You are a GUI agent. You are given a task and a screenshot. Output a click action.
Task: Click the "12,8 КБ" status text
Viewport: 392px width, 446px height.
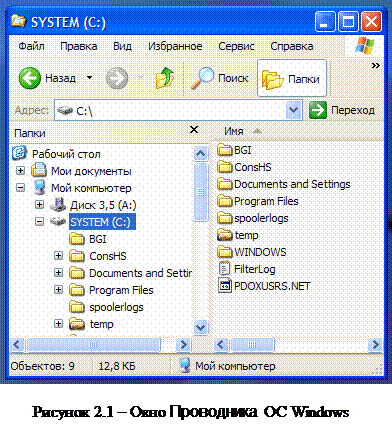(117, 366)
